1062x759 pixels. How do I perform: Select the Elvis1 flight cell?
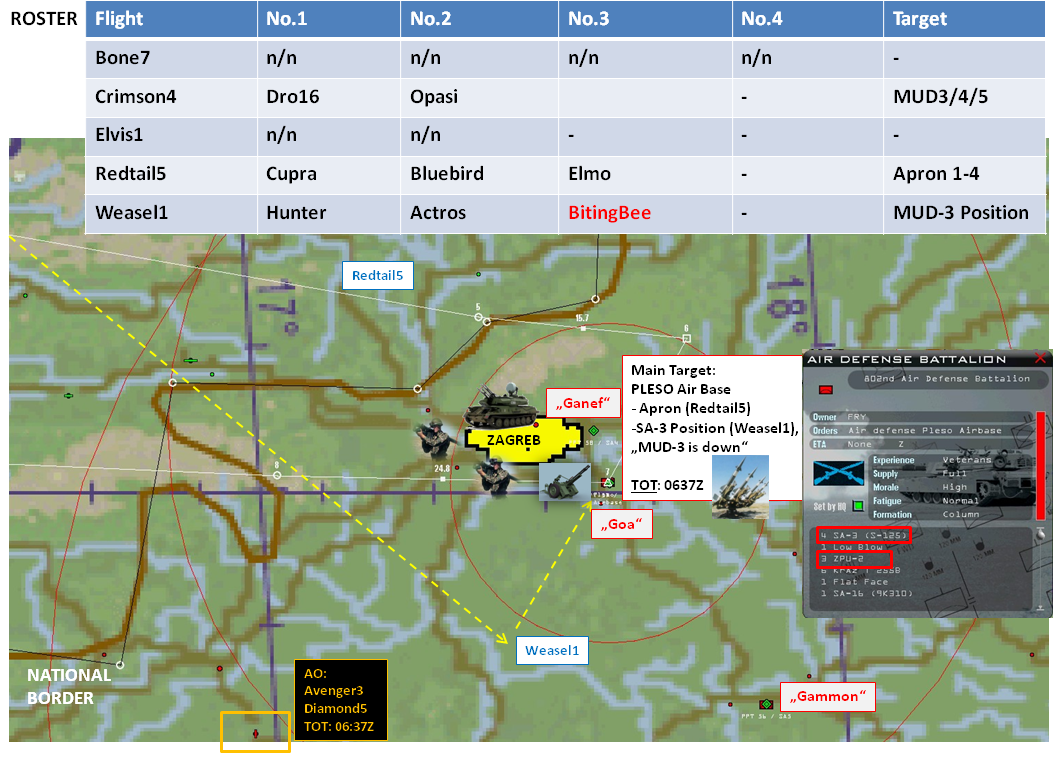[x=171, y=135]
